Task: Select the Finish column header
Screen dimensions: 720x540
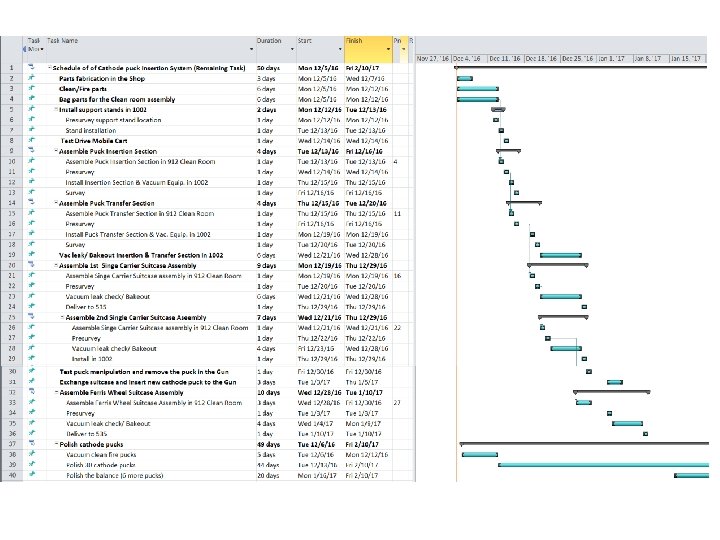Action: pos(368,49)
